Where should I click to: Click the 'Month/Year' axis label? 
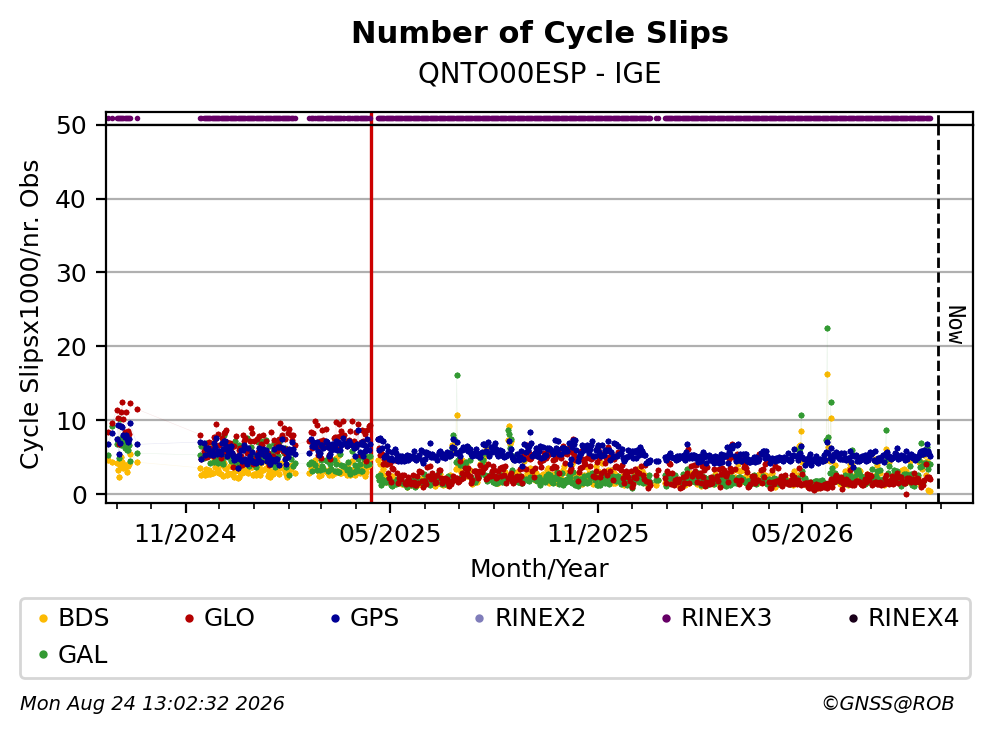click(539, 569)
